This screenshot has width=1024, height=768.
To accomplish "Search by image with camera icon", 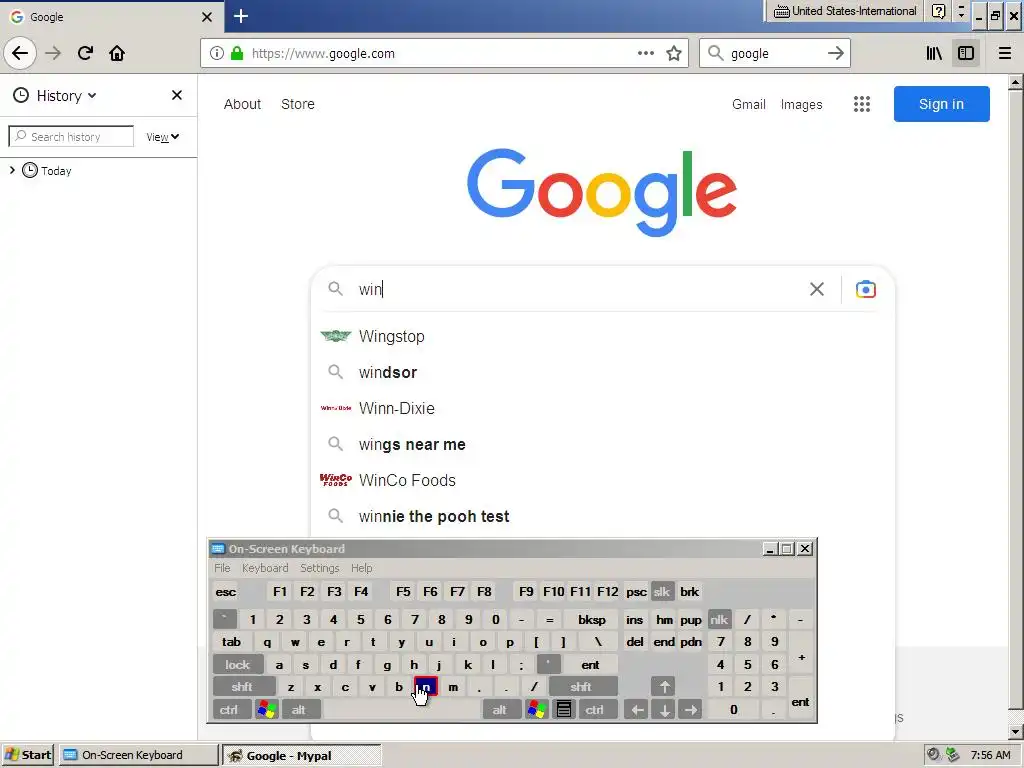I will pyautogui.click(x=865, y=289).
